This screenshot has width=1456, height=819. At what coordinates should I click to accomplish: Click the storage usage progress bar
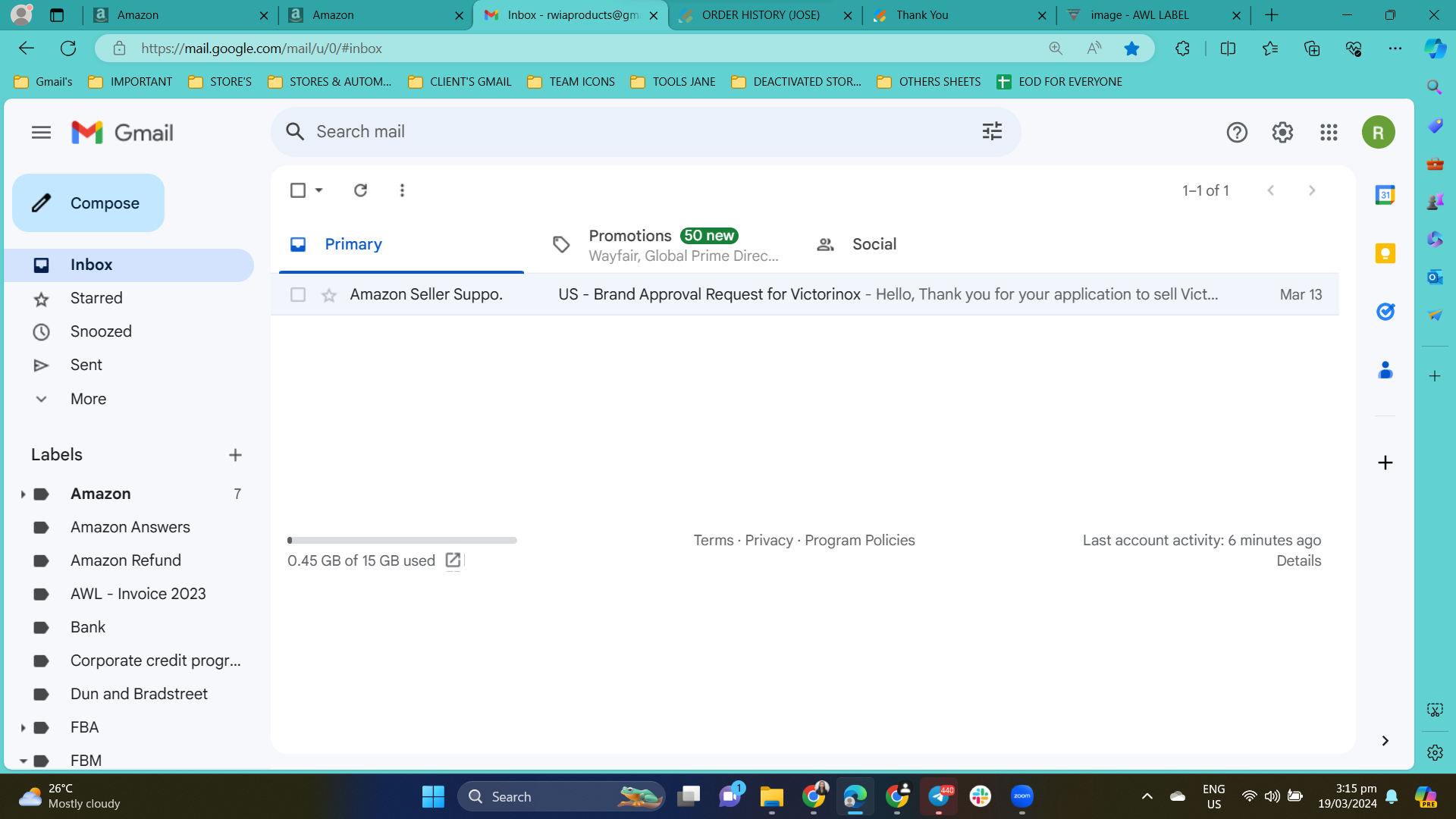pos(402,541)
